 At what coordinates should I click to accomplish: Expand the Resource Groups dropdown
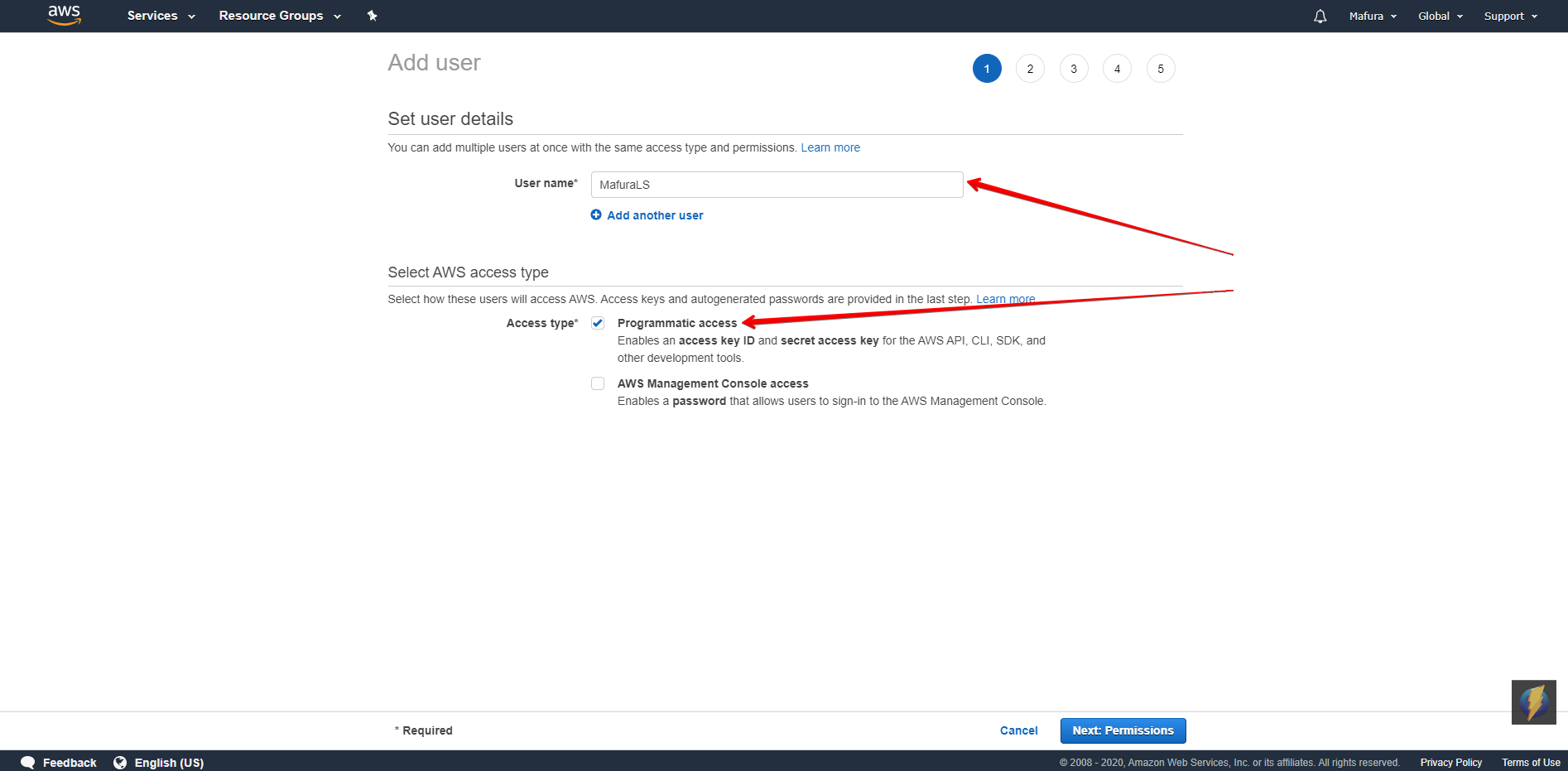(280, 16)
